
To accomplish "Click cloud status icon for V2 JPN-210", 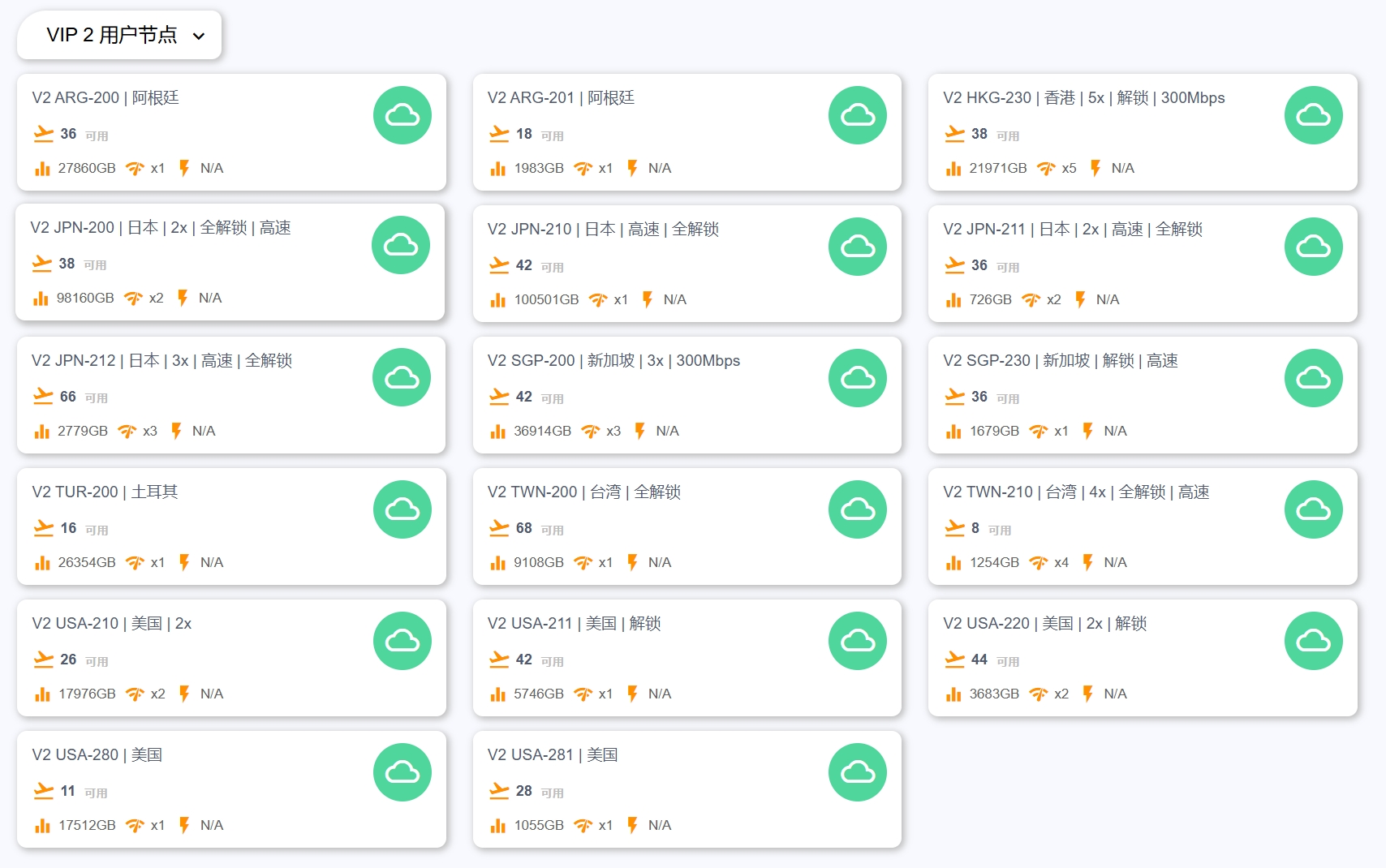I will [x=857, y=247].
